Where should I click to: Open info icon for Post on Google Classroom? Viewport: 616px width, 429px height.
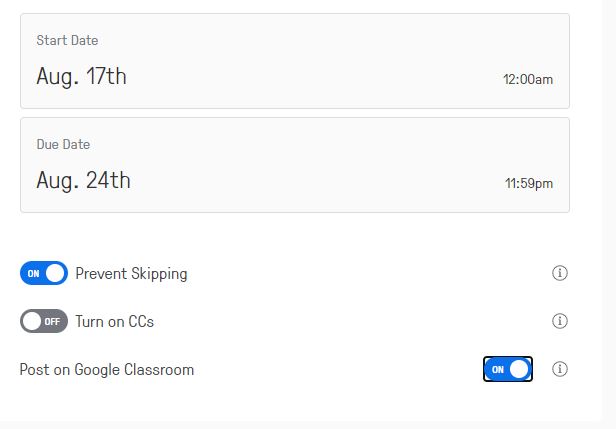tap(559, 369)
